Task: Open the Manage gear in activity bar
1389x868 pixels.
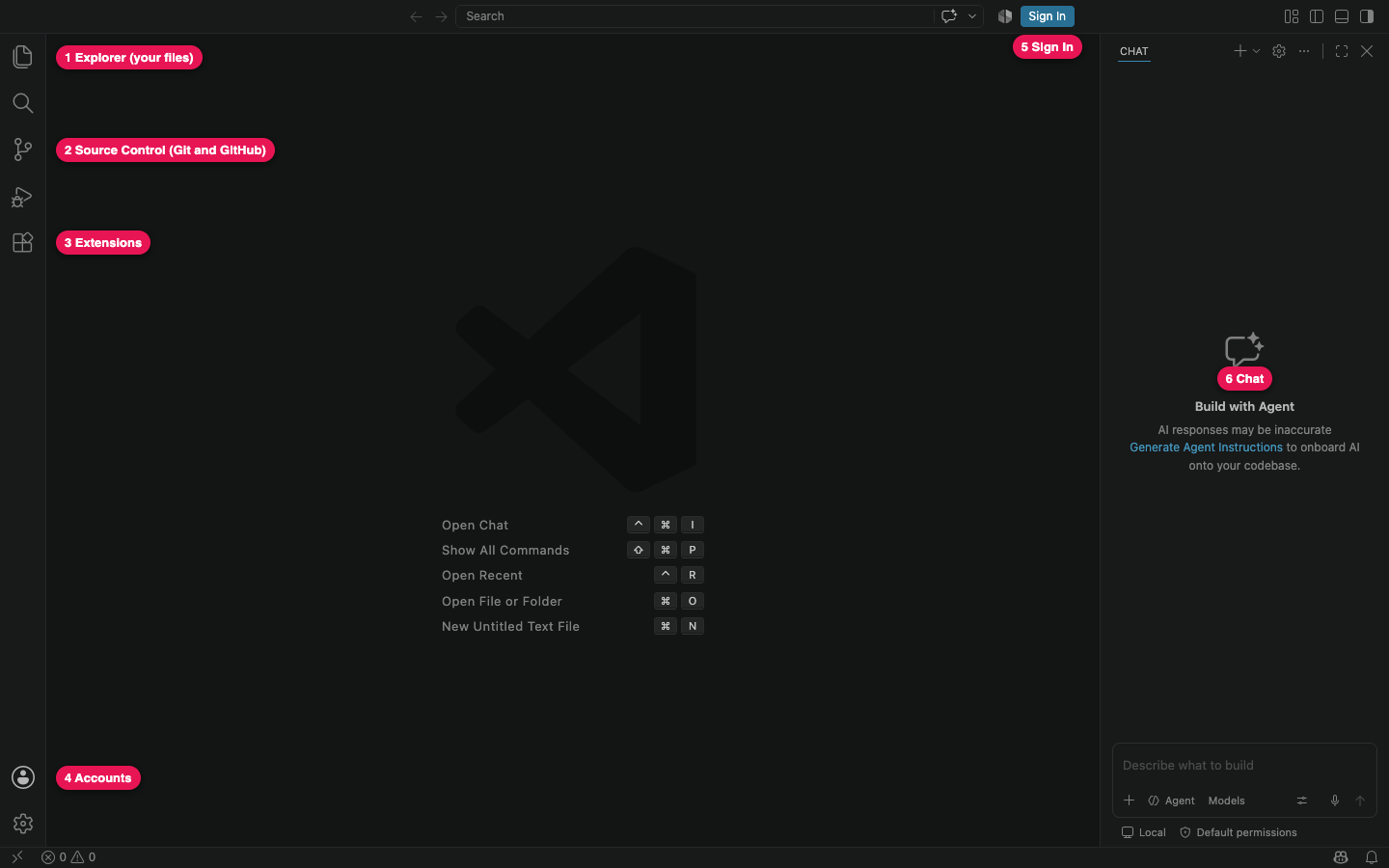Action: click(x=23, y=824)
